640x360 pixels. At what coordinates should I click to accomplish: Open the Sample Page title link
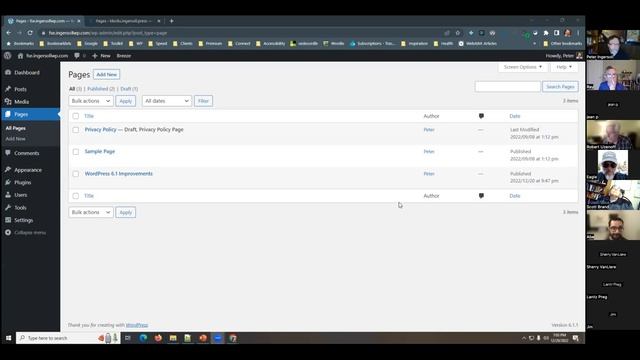click(100, 151)
